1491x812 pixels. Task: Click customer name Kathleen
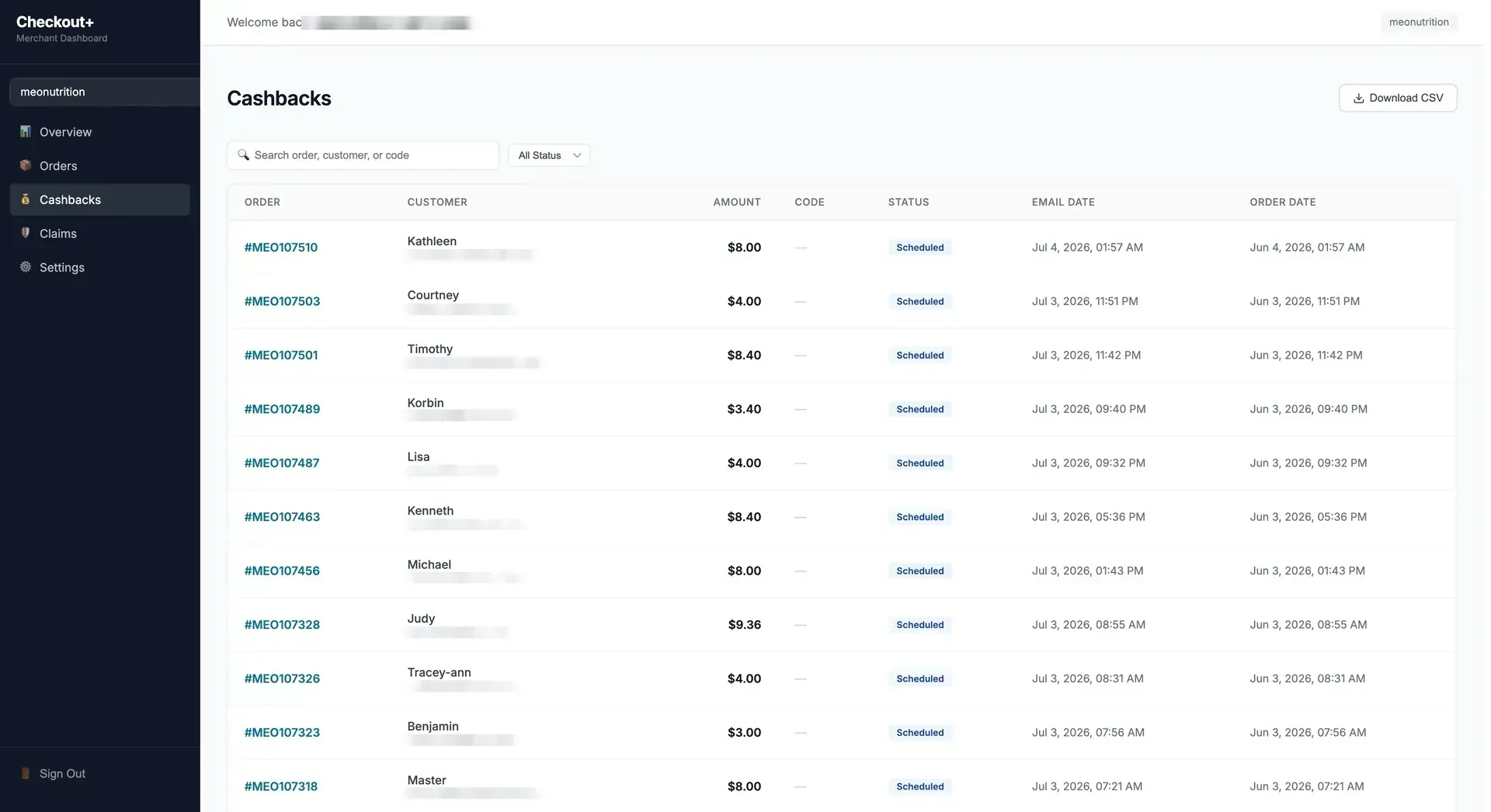432,241
